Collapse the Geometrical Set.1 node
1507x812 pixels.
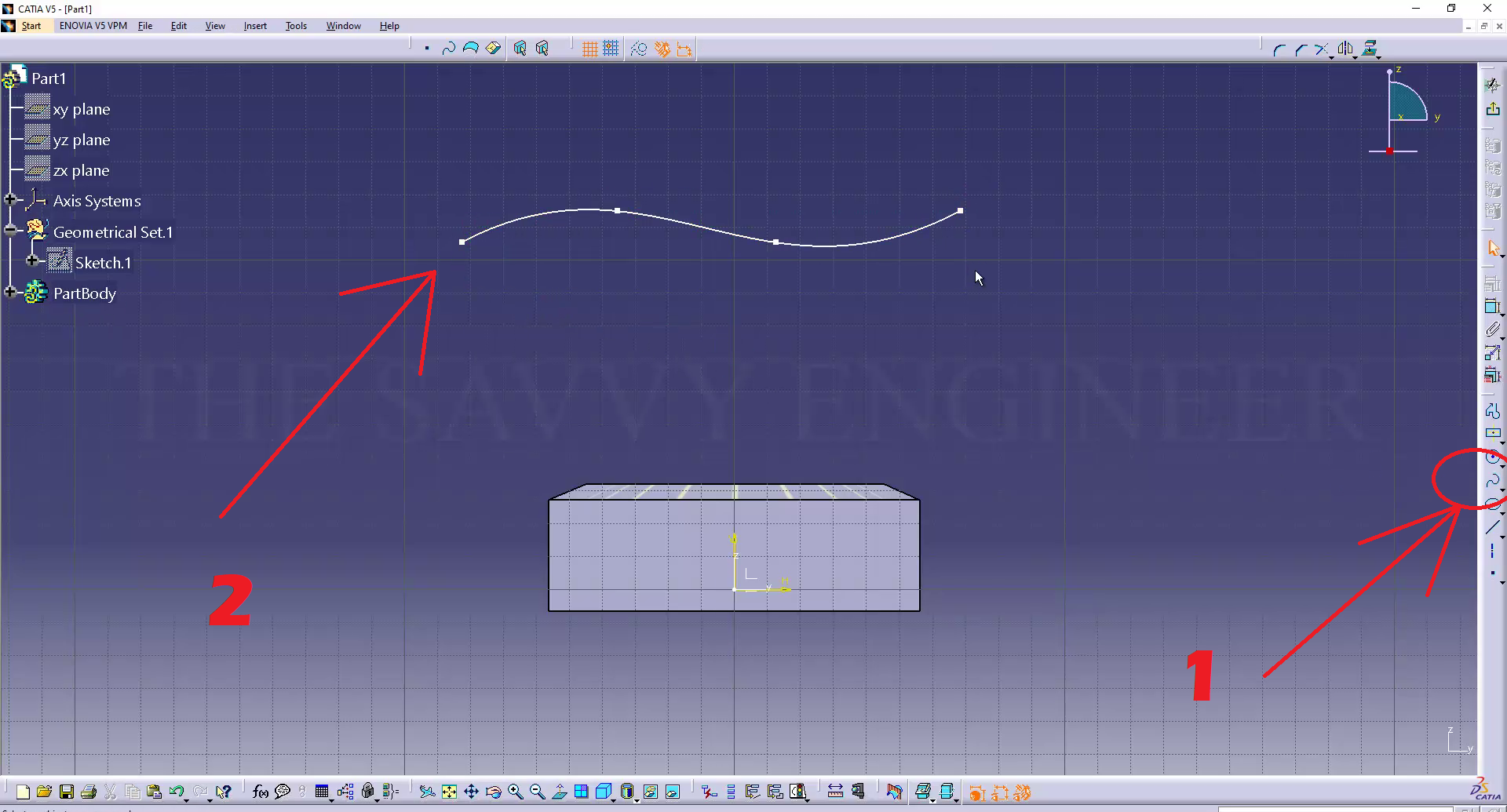(x=10, y=230)
